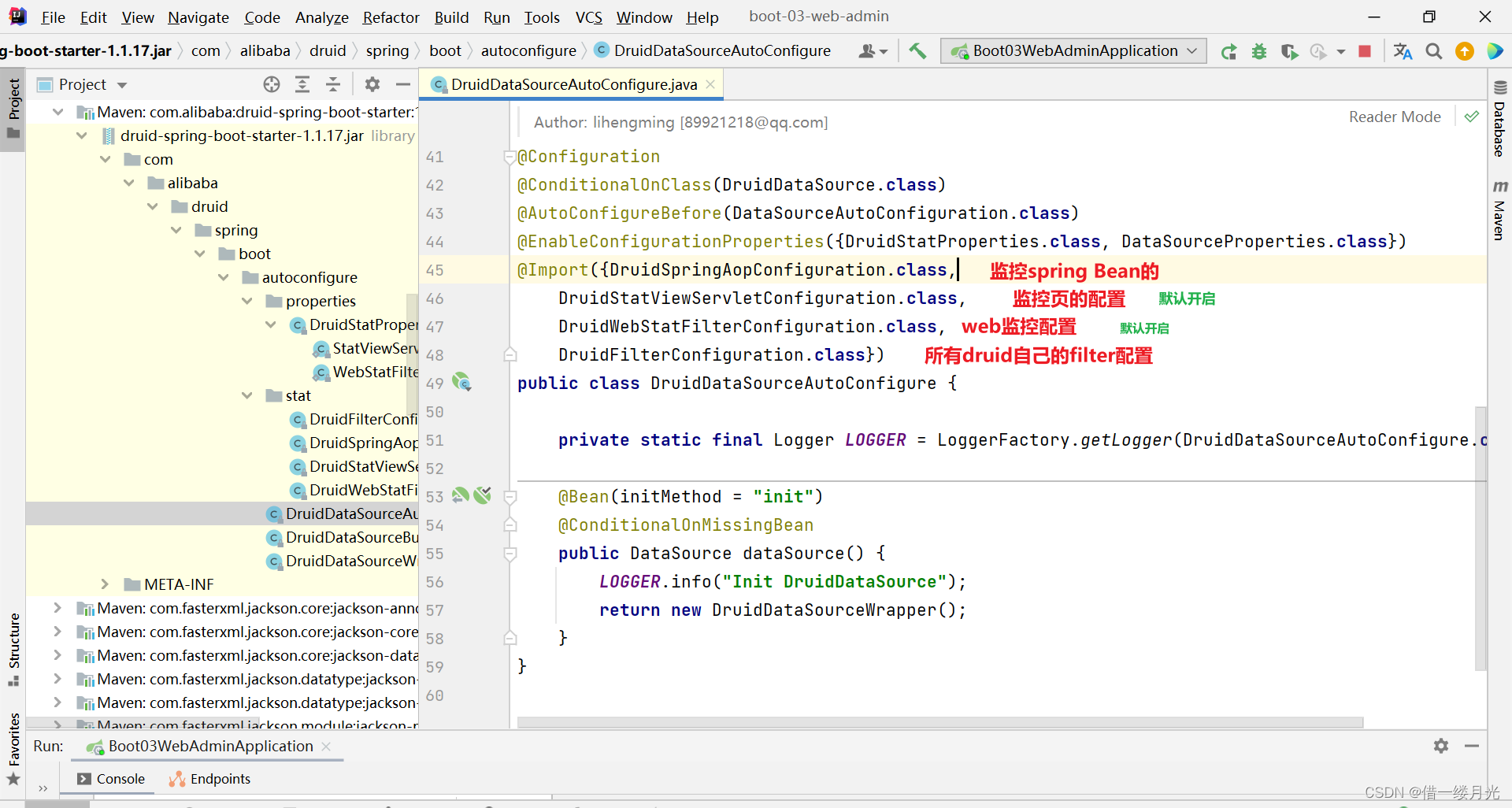Viewport: 1512px width, 808px height.
Task: Expand hidden run toolbar chevrons
Action: [43, 788]
